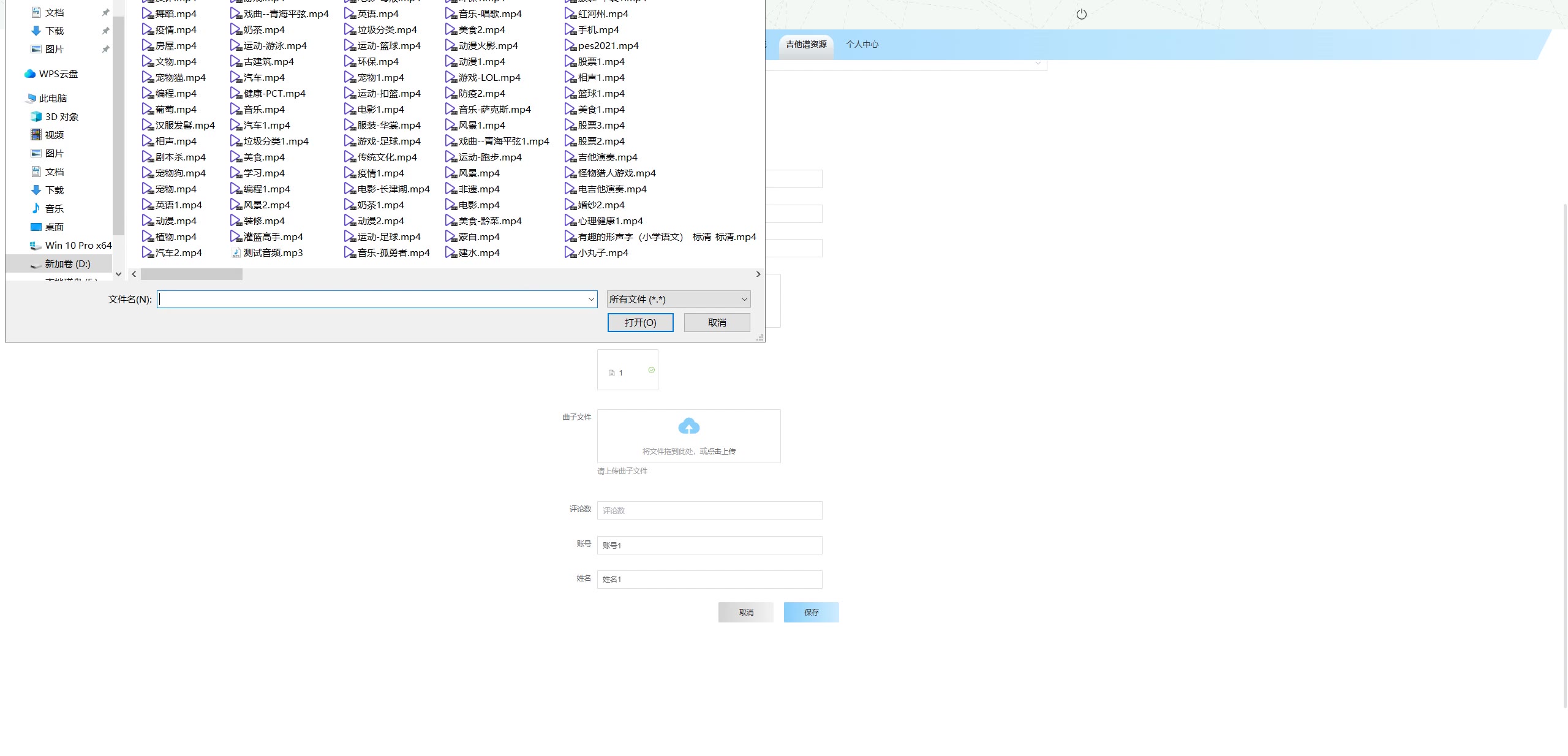Click the green check on uploaded file 1
The width and height of the screenshot is (1568, 756).
point(651,370)
